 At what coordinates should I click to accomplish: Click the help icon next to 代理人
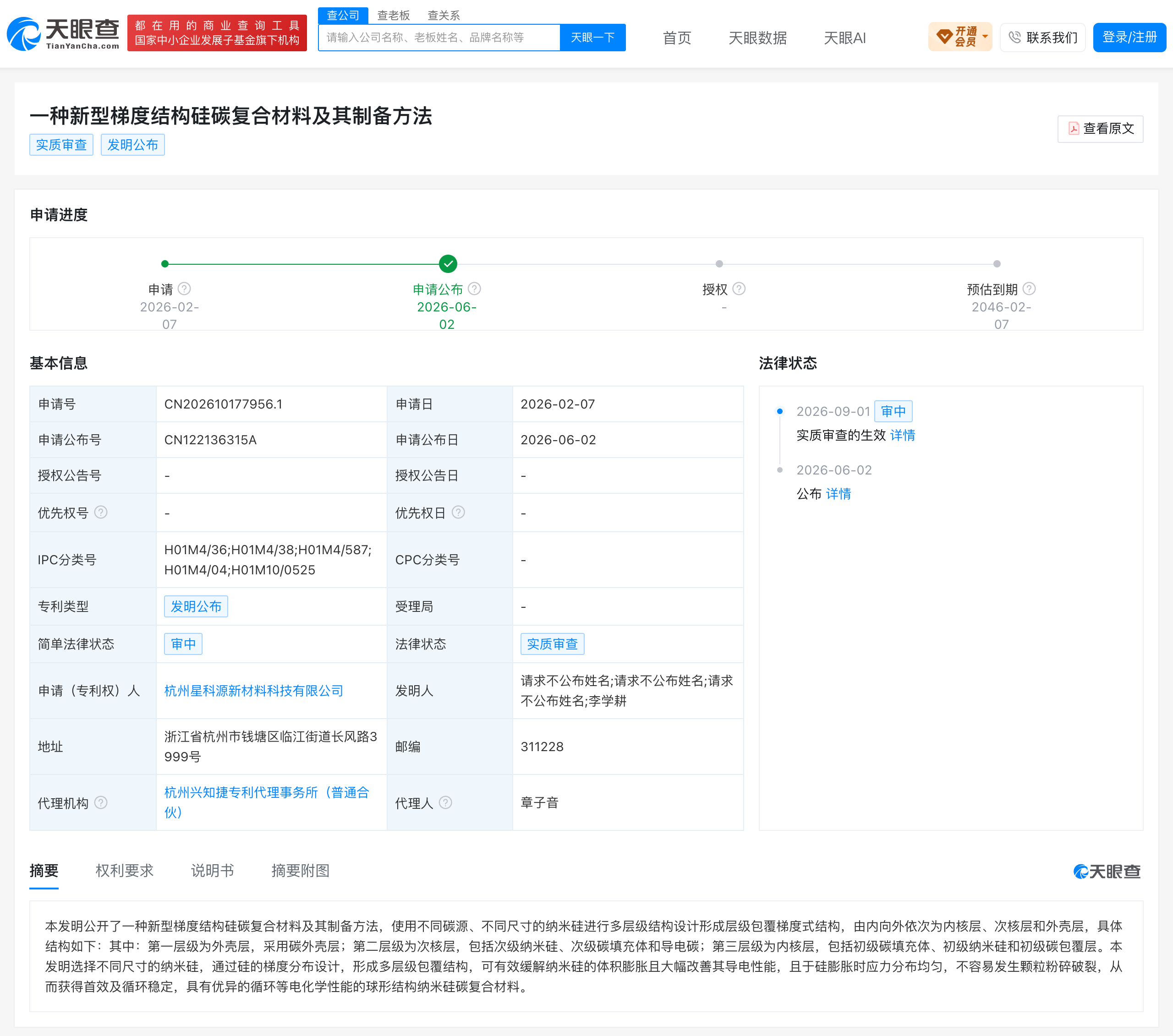coord(446,802)
